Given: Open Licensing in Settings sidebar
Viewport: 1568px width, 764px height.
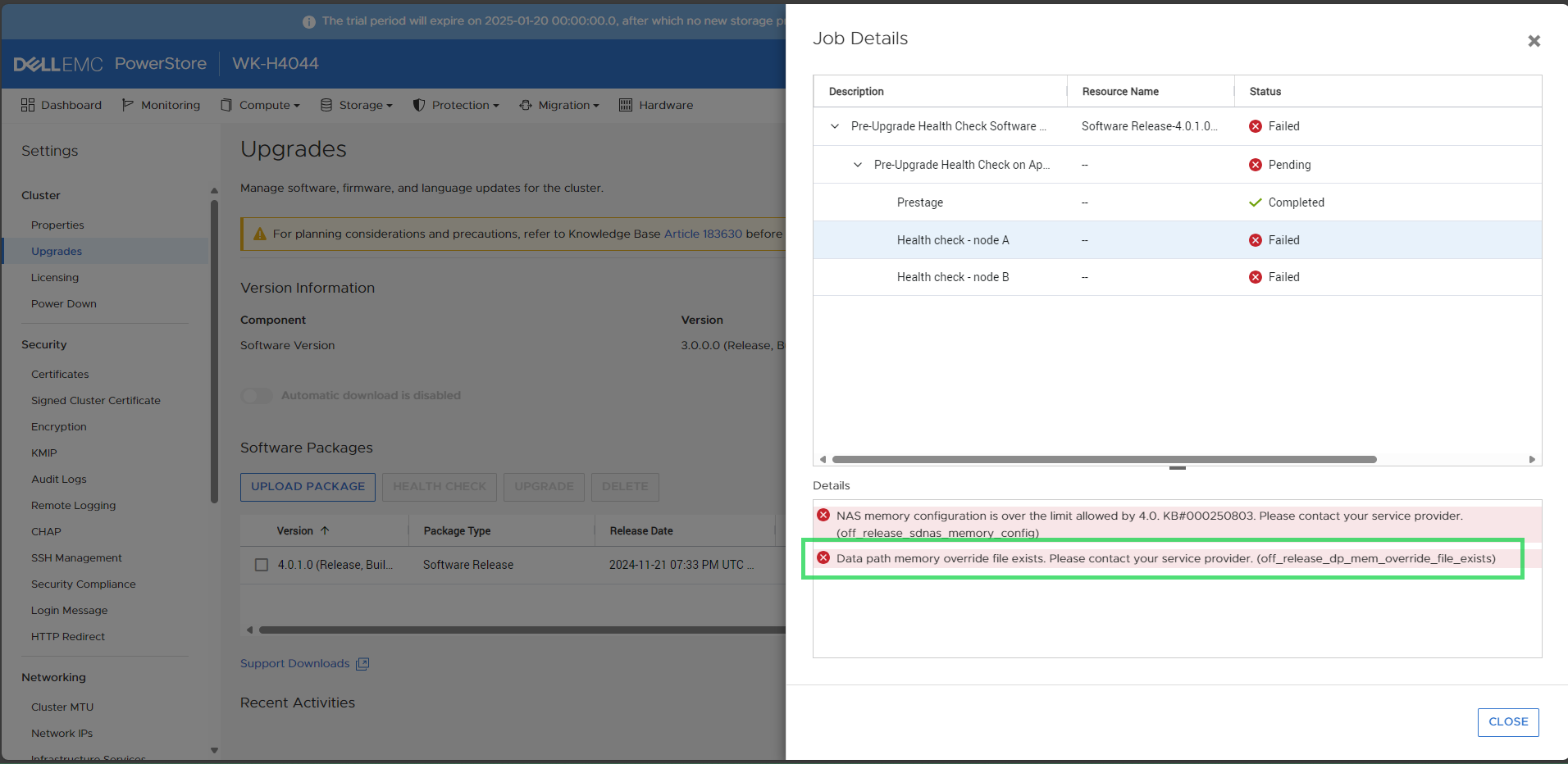Looking at the screenshot, I should pos(55,278).
